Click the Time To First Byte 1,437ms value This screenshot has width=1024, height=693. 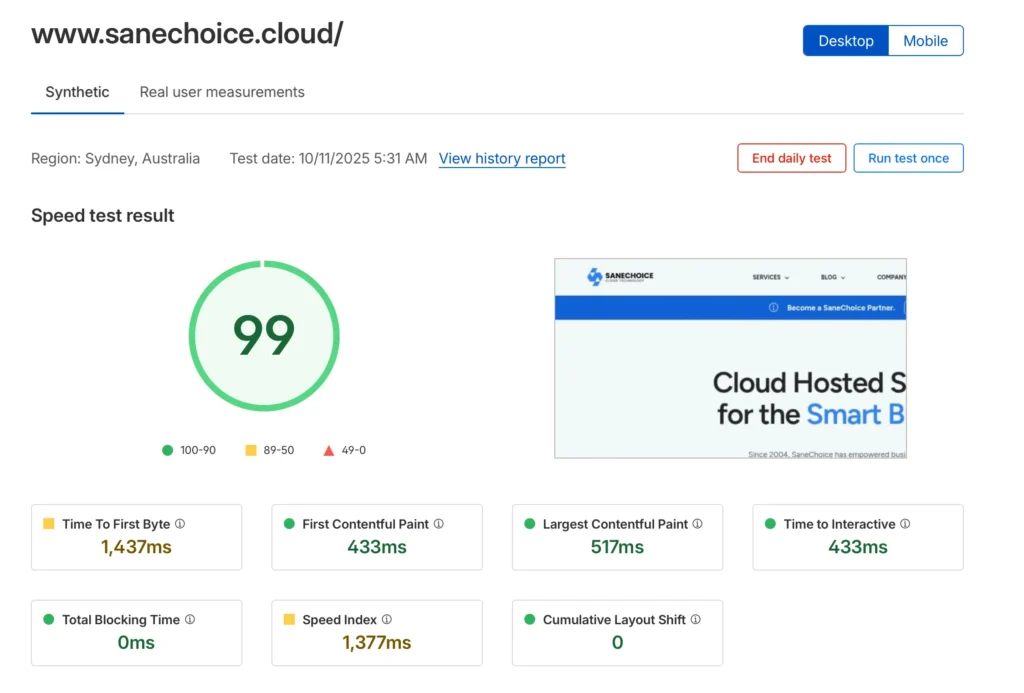coord(136,547)
